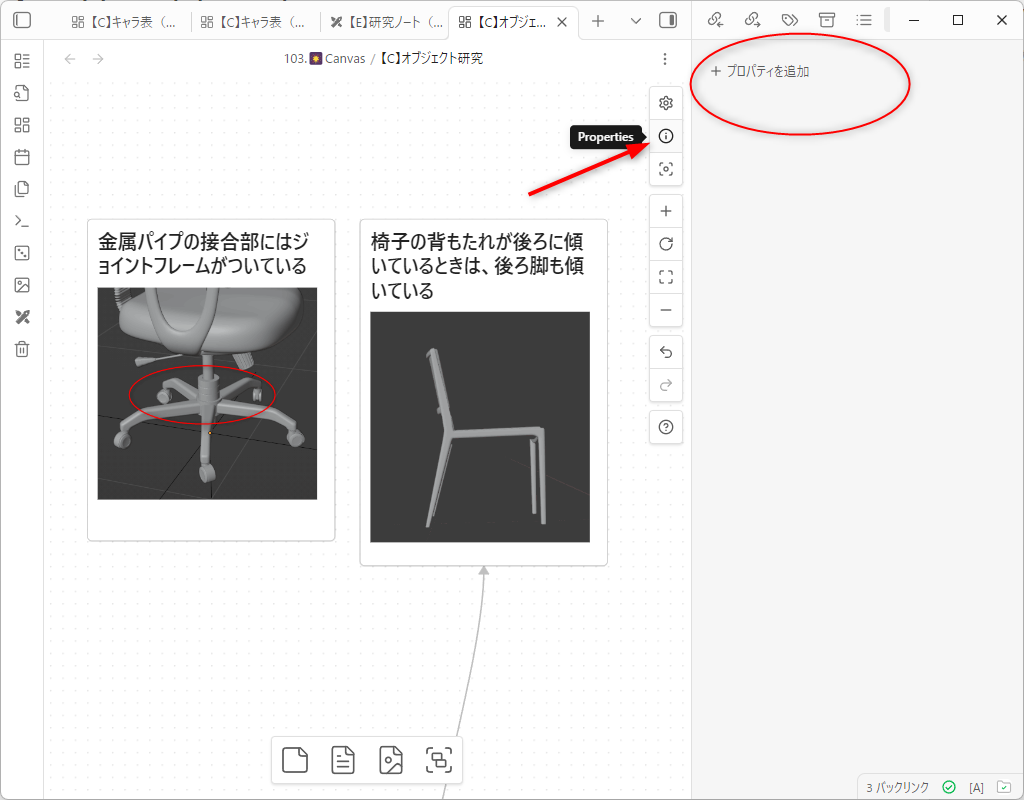The image size is (1024, 800).
Task: Click プロパティを追加 to add property
Action: pos(760,72)
